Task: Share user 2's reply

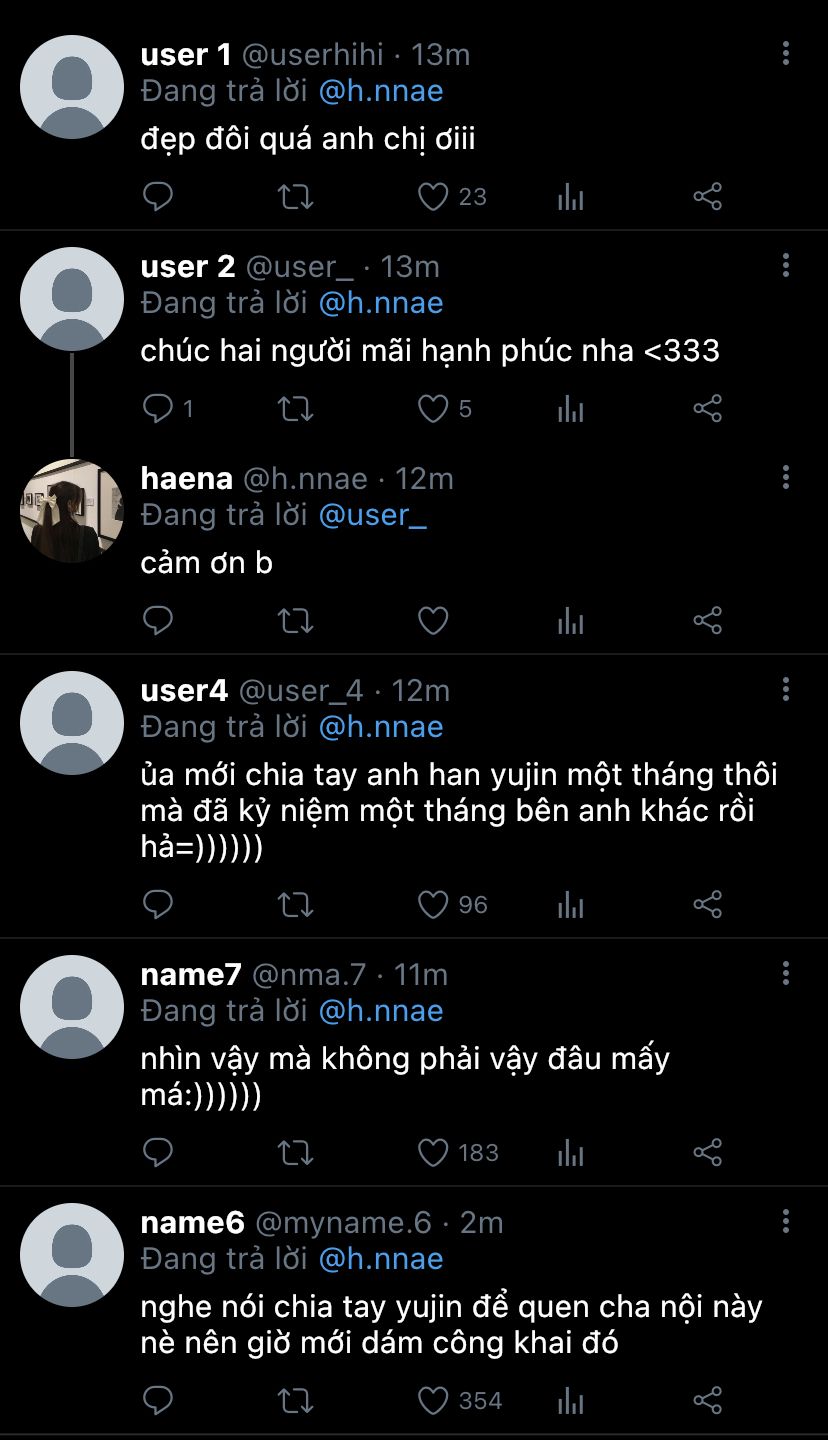Action: [707, 409]
